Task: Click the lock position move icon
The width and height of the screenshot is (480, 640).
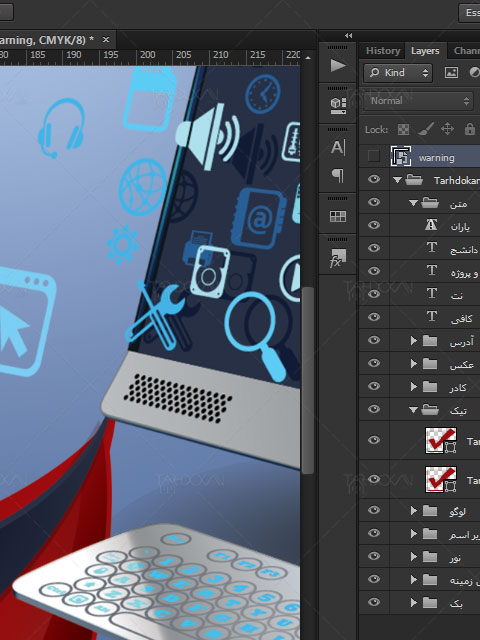Action: [447, 129]
